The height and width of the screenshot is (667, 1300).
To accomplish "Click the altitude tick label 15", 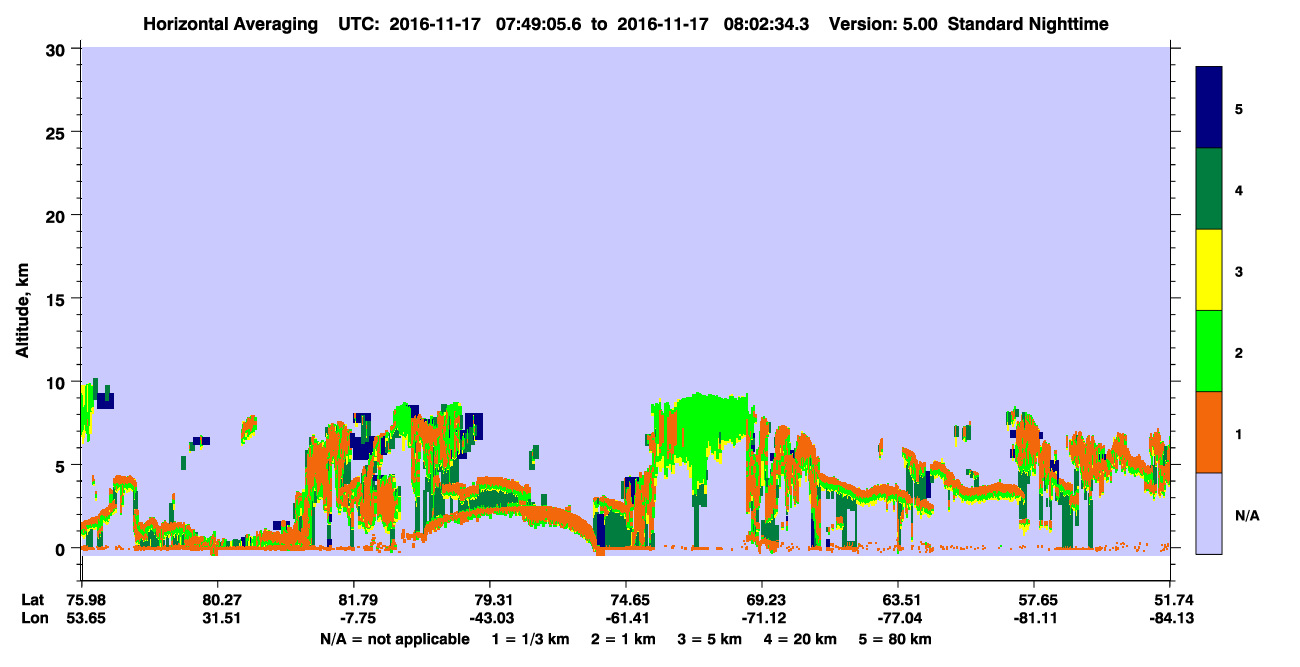I will (x=58, y=299).
